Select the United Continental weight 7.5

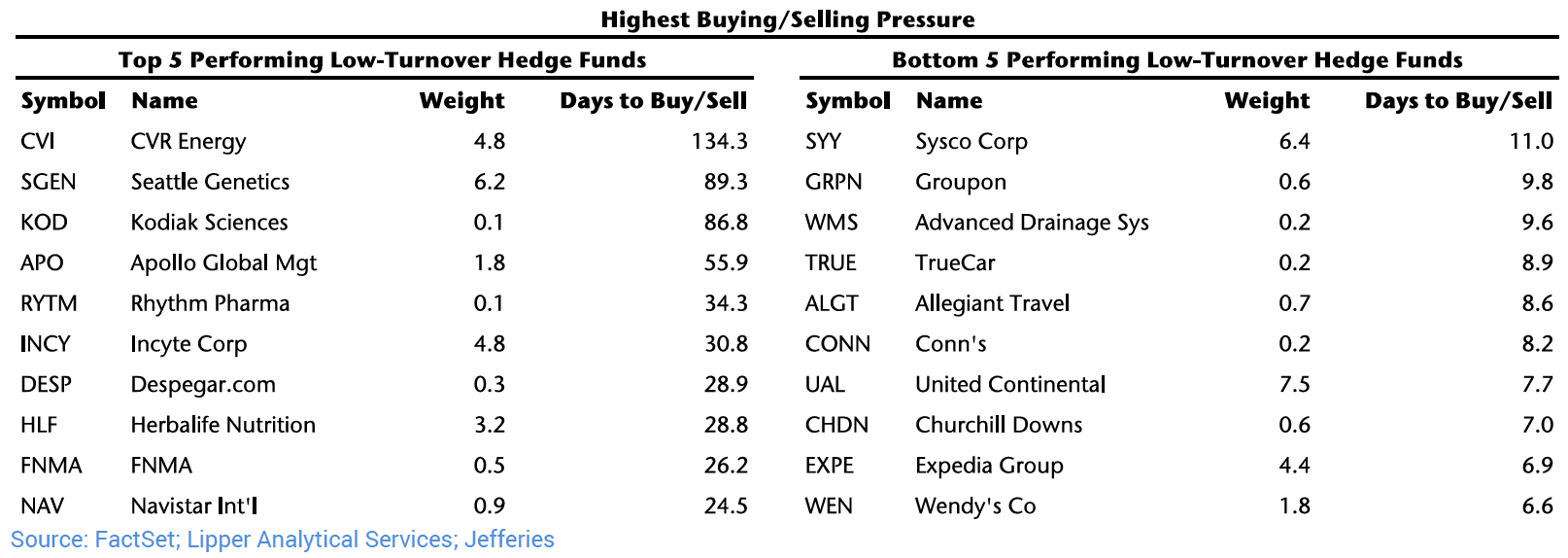[1294, 385]
